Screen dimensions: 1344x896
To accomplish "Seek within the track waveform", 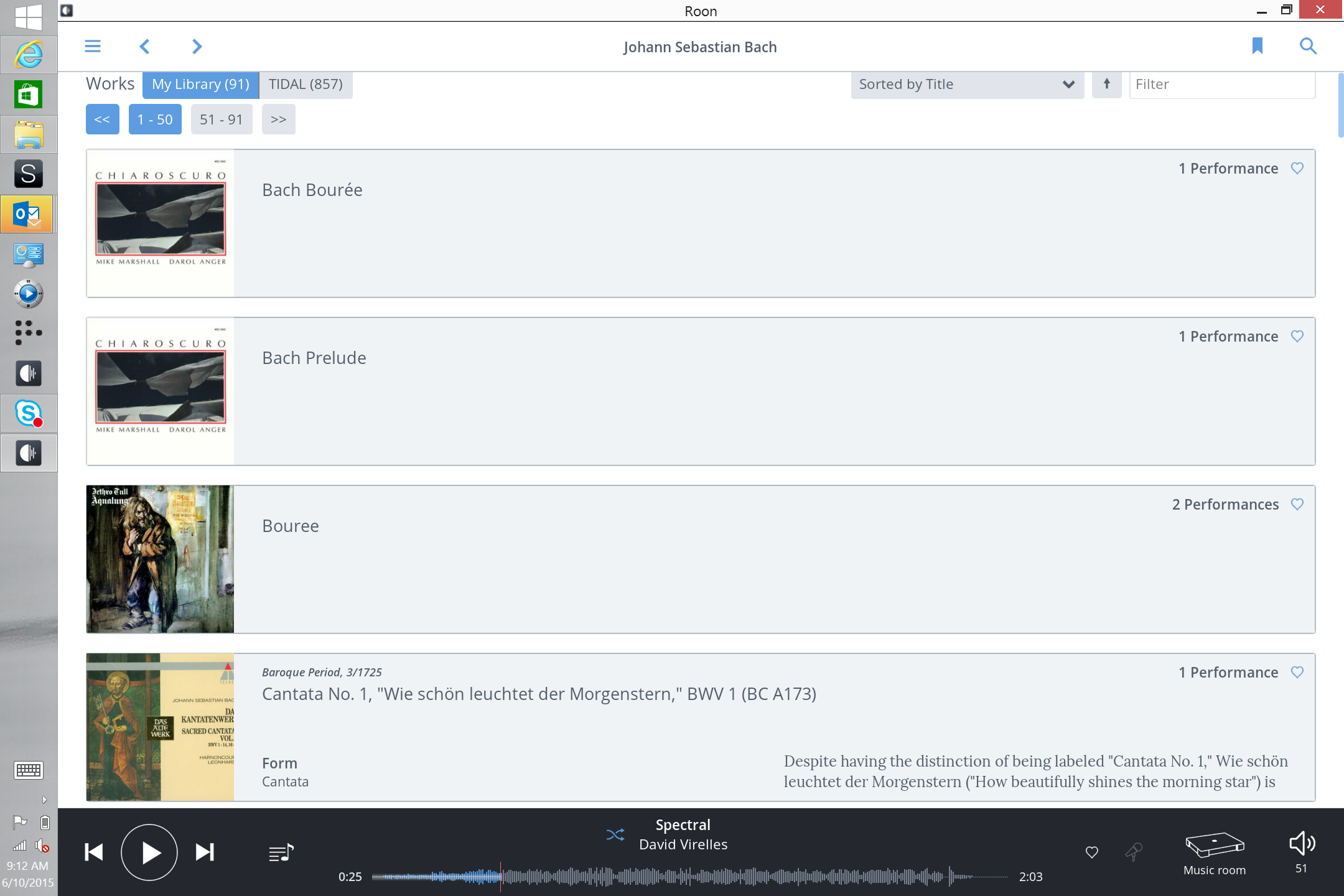I will pos(689,877).
